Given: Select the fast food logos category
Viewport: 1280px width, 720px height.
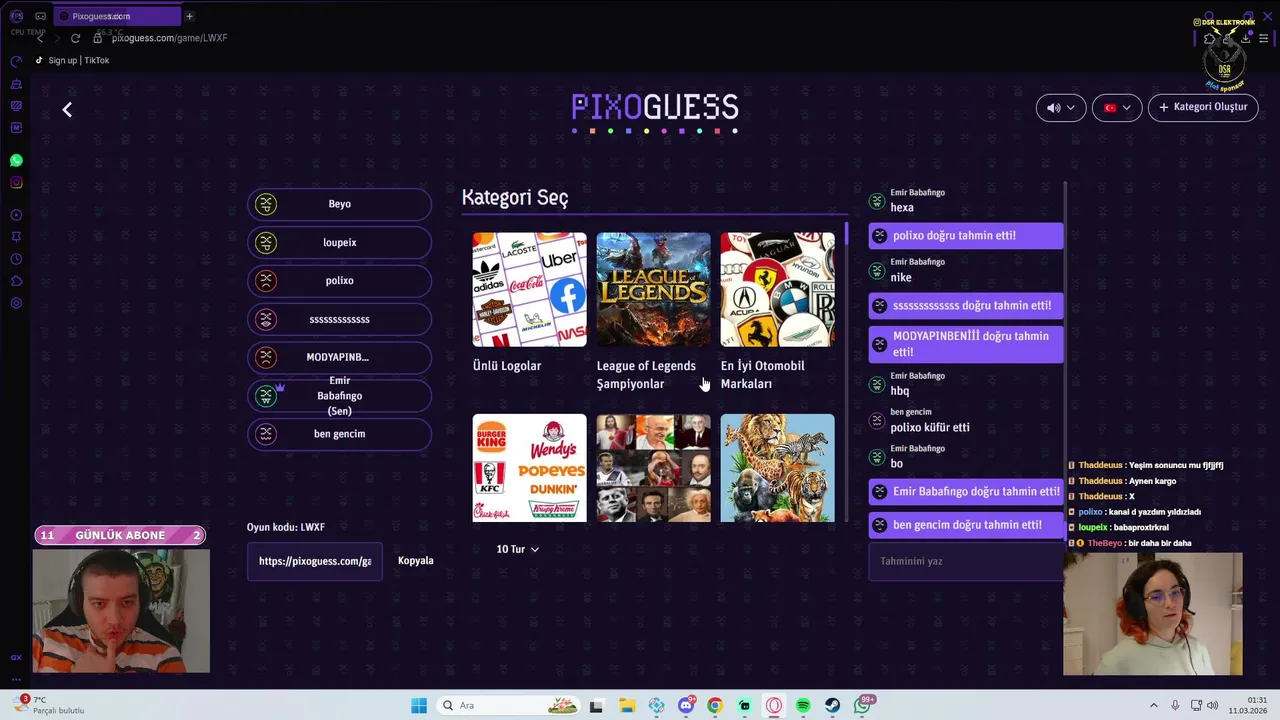Looking at the screenshot, I should (529, 468).
